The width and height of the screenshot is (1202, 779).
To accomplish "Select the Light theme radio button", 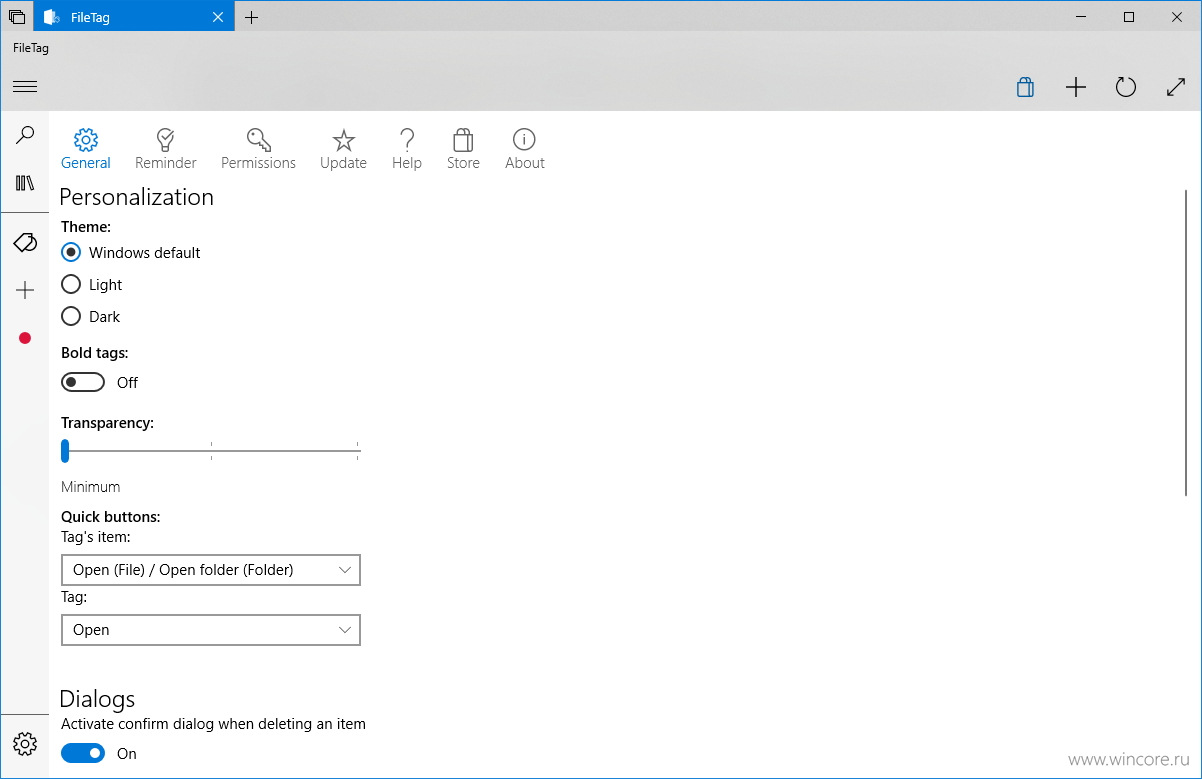I will 71,284.
